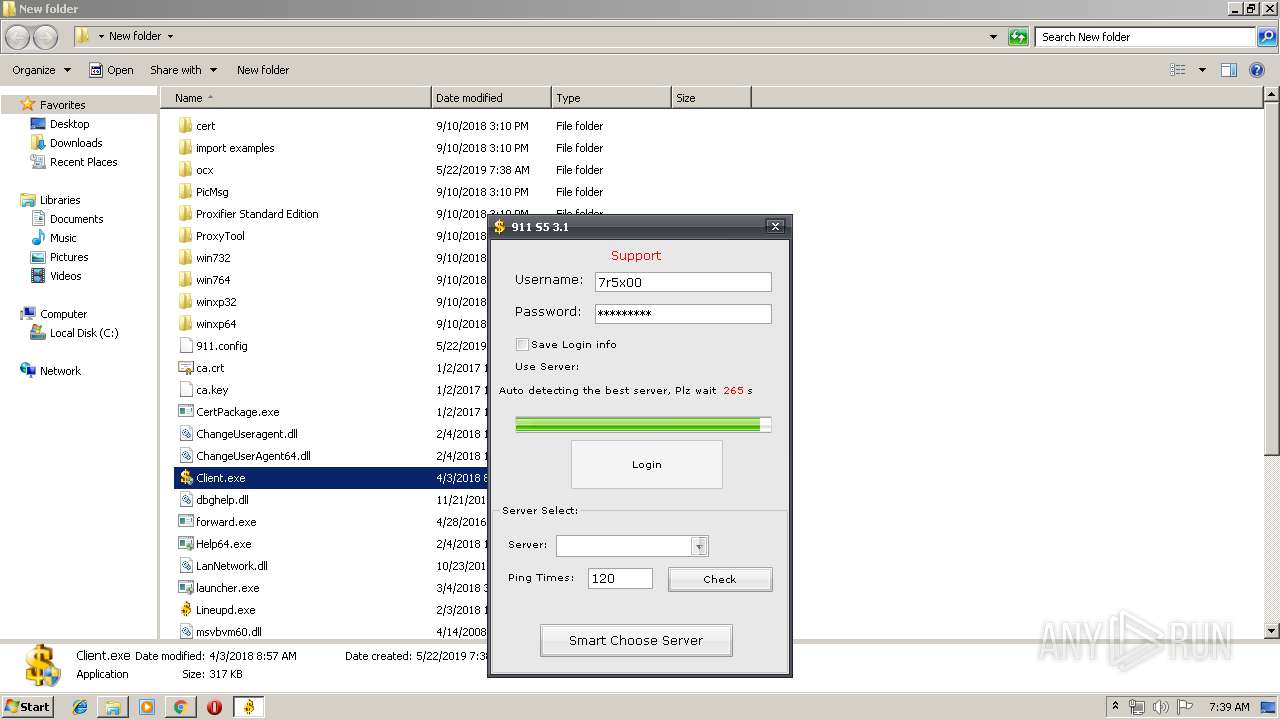Viewport: 1280px width, 720px height.
Task: Sort by Name column header
Action: (296, 98)
